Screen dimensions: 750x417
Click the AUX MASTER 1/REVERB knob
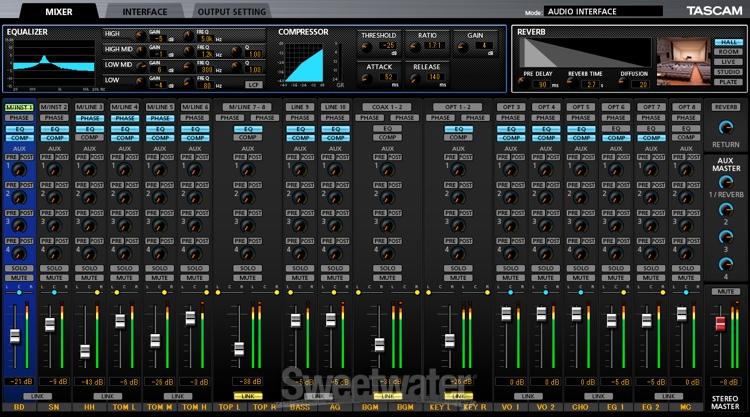click(726, 182)
